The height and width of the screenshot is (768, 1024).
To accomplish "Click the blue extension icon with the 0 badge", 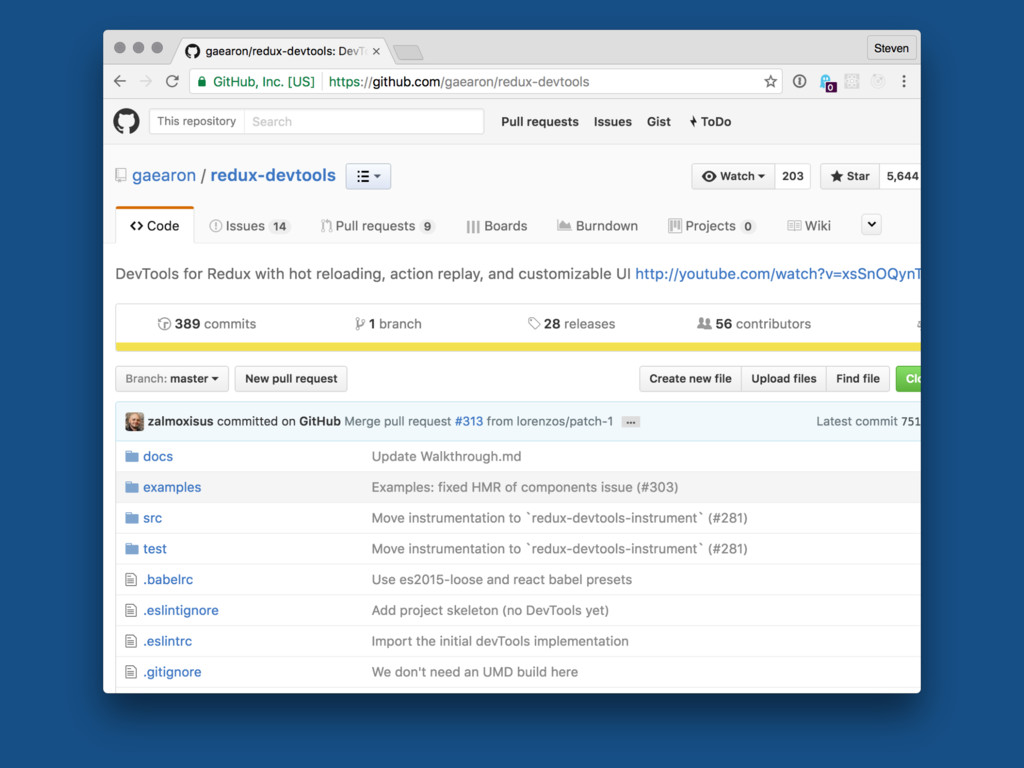I will [x=827, y=82].
